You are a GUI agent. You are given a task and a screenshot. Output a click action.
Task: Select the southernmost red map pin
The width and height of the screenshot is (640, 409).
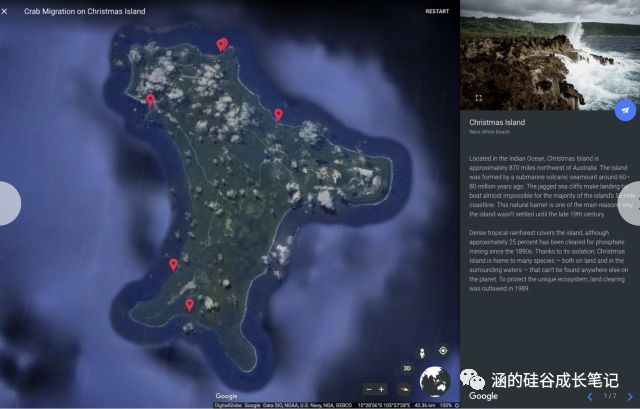pos(189,304)
